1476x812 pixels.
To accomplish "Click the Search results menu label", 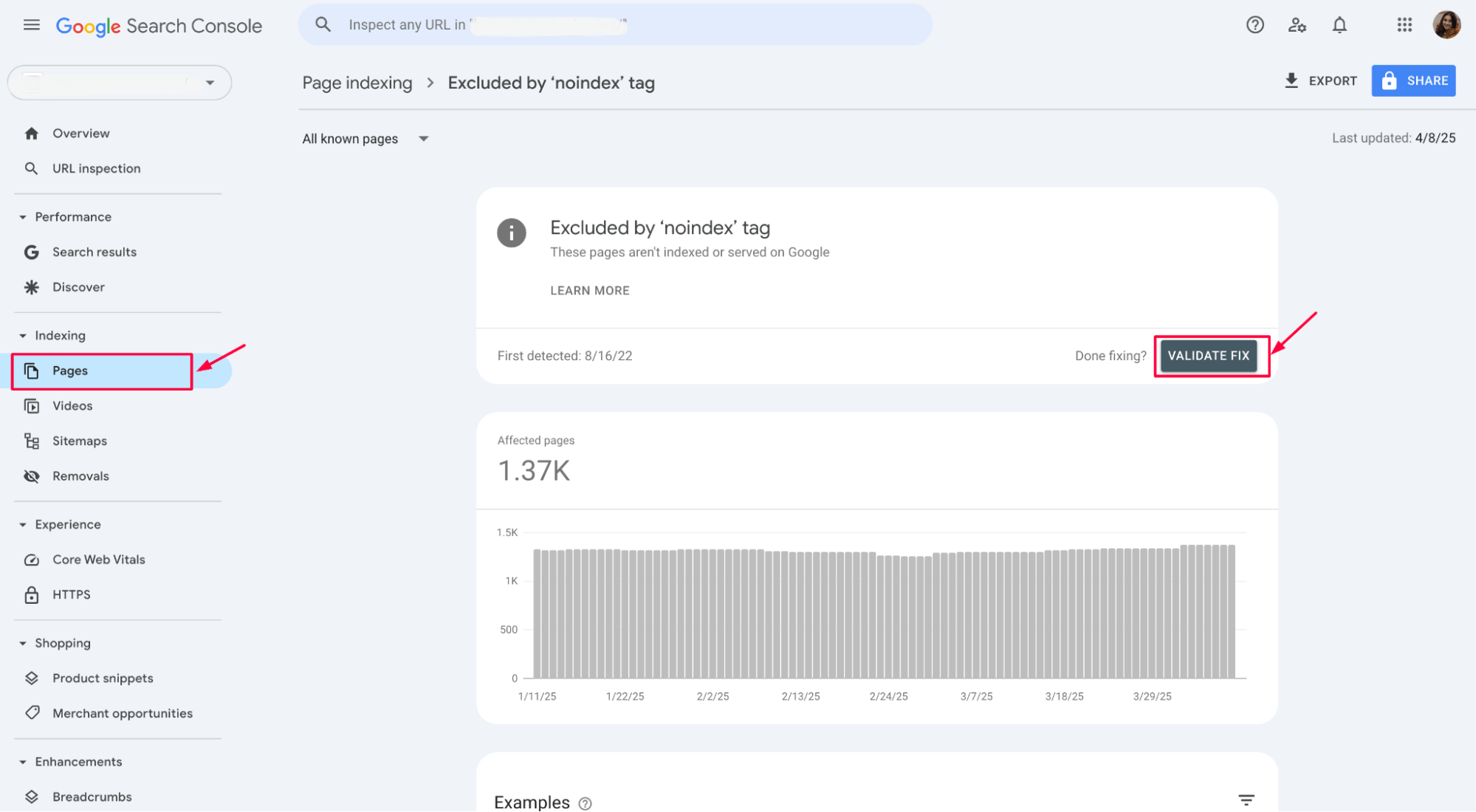I will pos(95,252).
